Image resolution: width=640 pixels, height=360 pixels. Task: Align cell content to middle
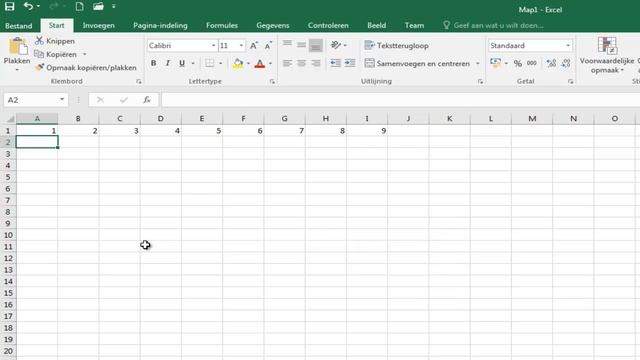point(301,44)
